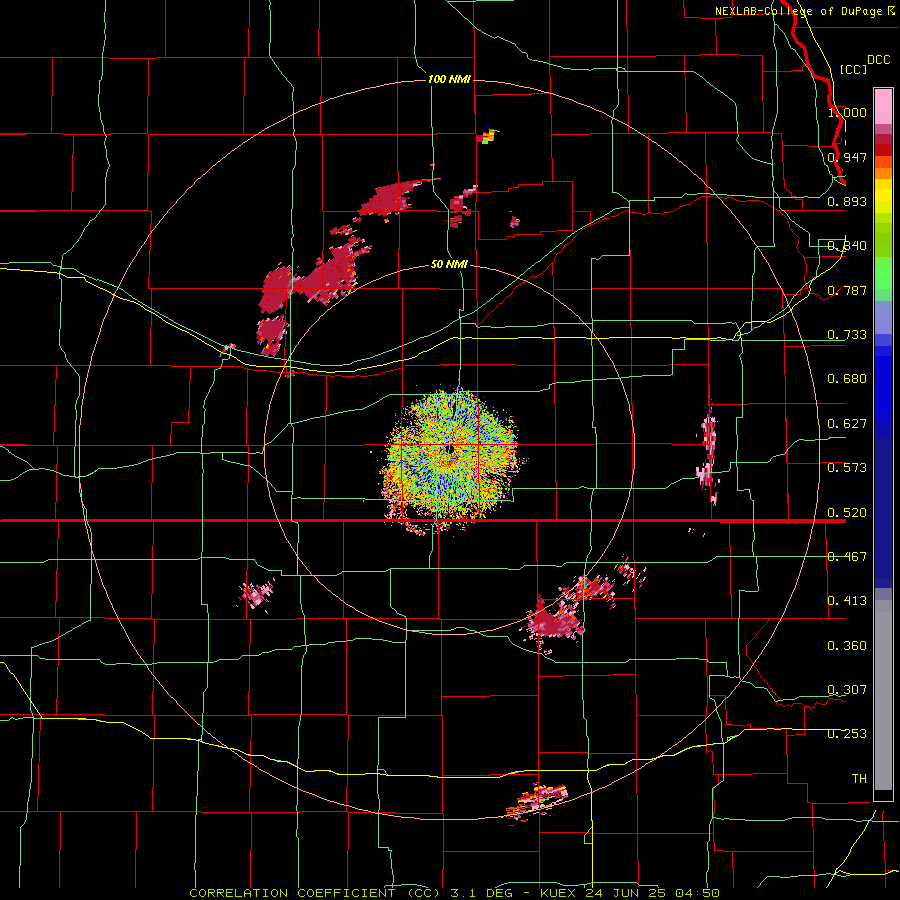
Task: Click the 0.253 color scale value
Action: [847, 734]
